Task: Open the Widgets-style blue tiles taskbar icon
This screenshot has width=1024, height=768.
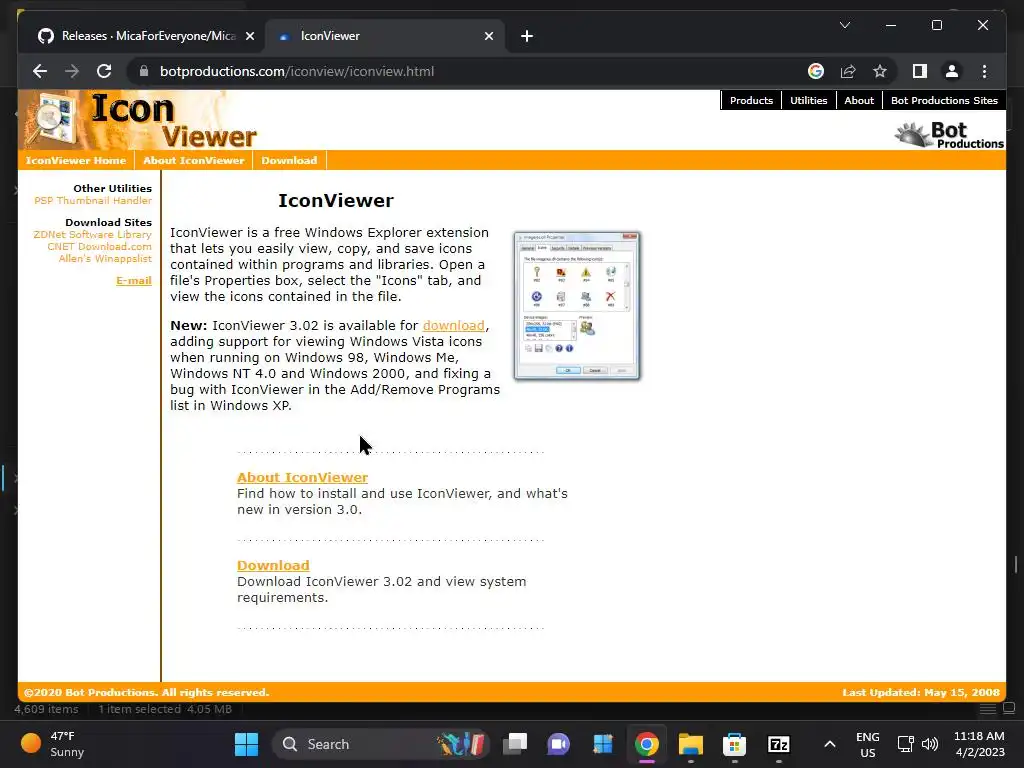Action: point(603,744)
